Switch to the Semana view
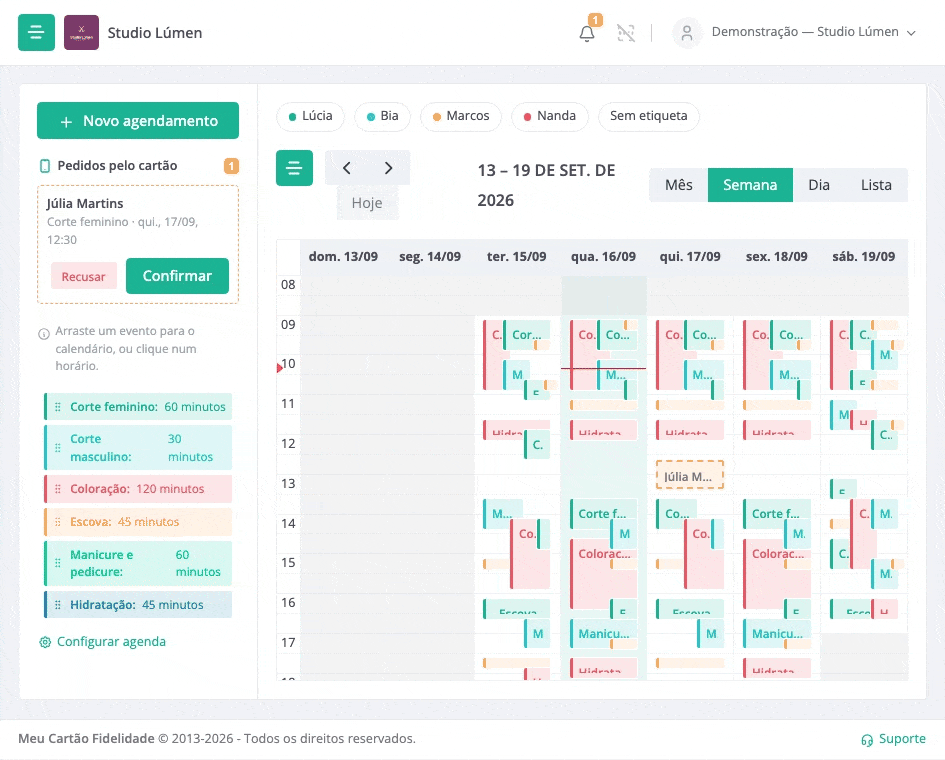945x760 pixels. tap(750, 185)
